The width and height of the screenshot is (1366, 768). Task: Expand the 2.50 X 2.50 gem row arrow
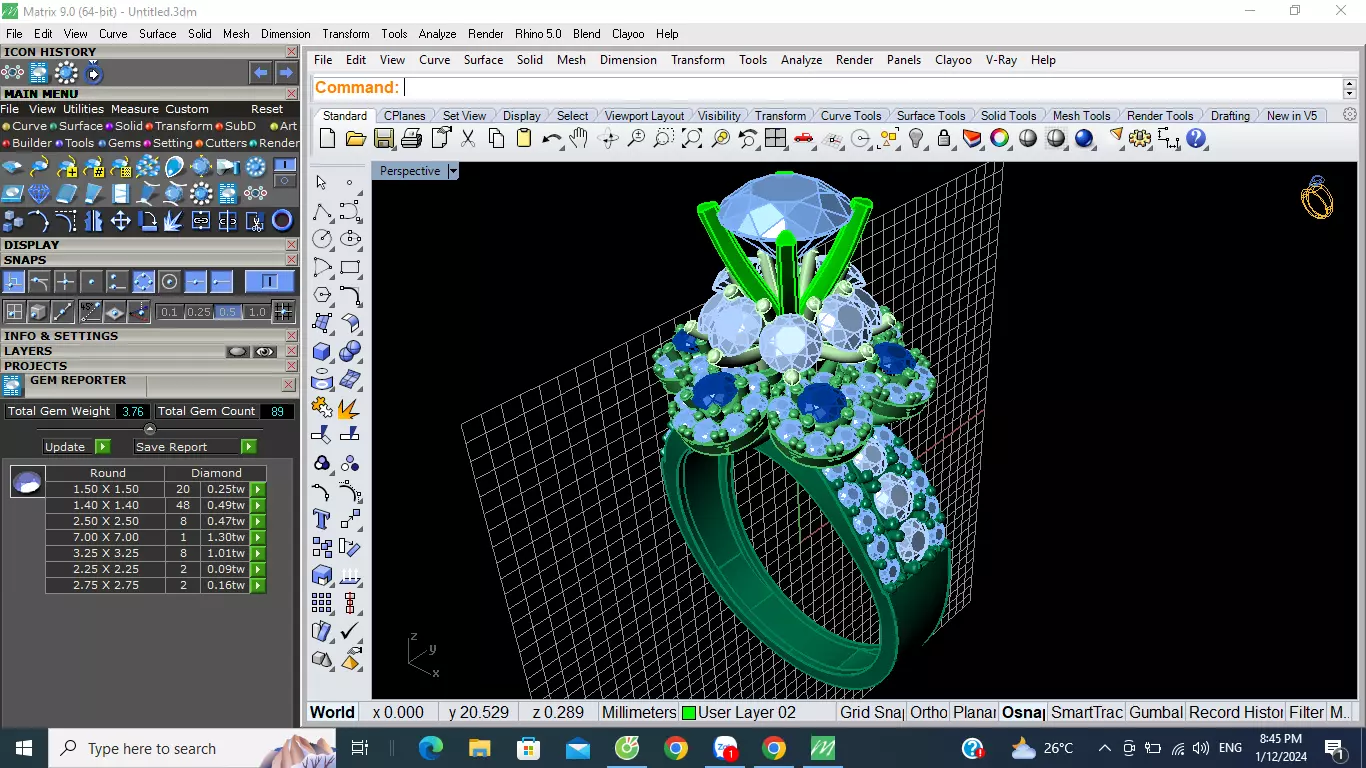258,521
